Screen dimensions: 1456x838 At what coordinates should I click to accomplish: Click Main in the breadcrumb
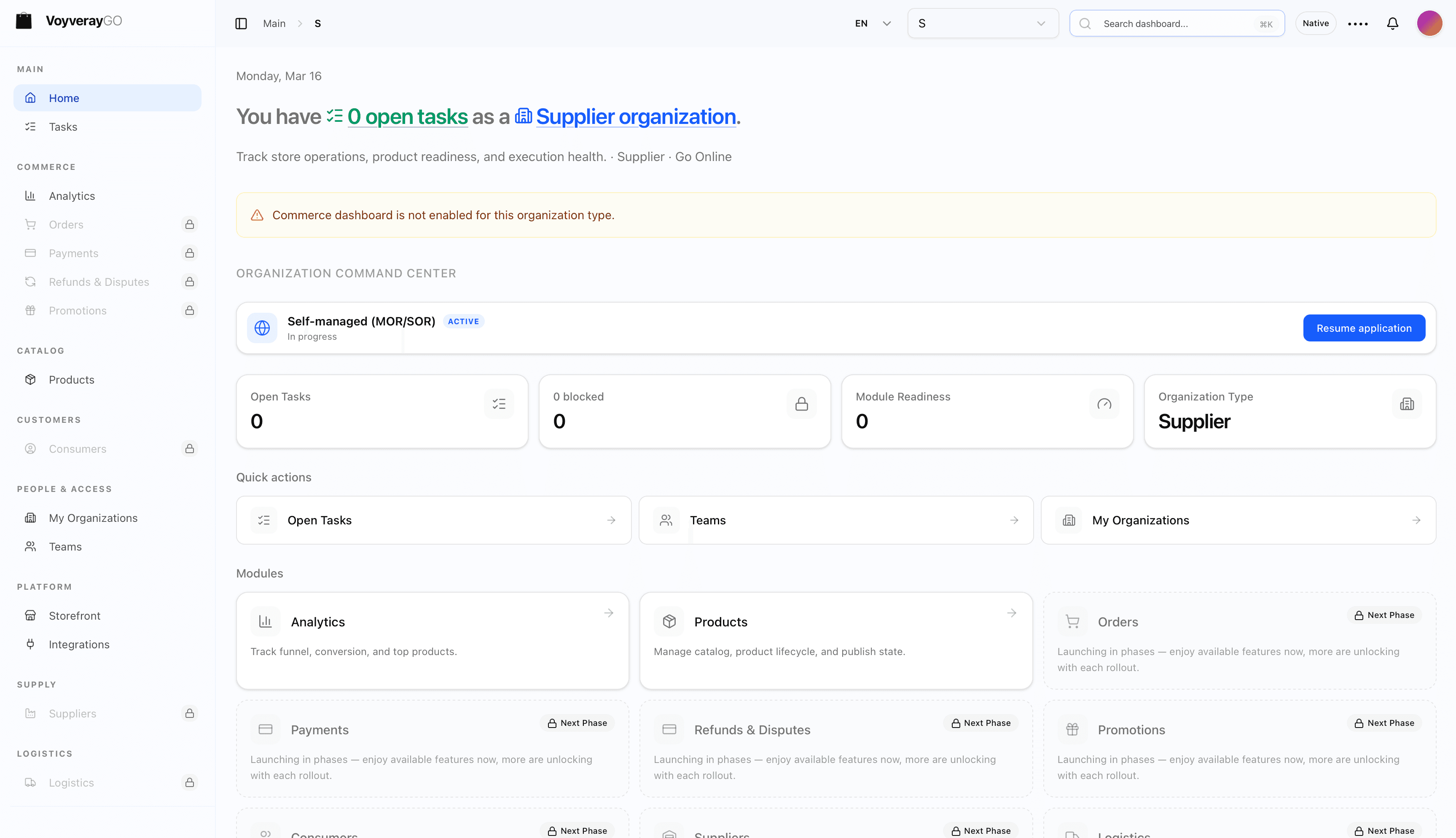(x=274, y=24)
